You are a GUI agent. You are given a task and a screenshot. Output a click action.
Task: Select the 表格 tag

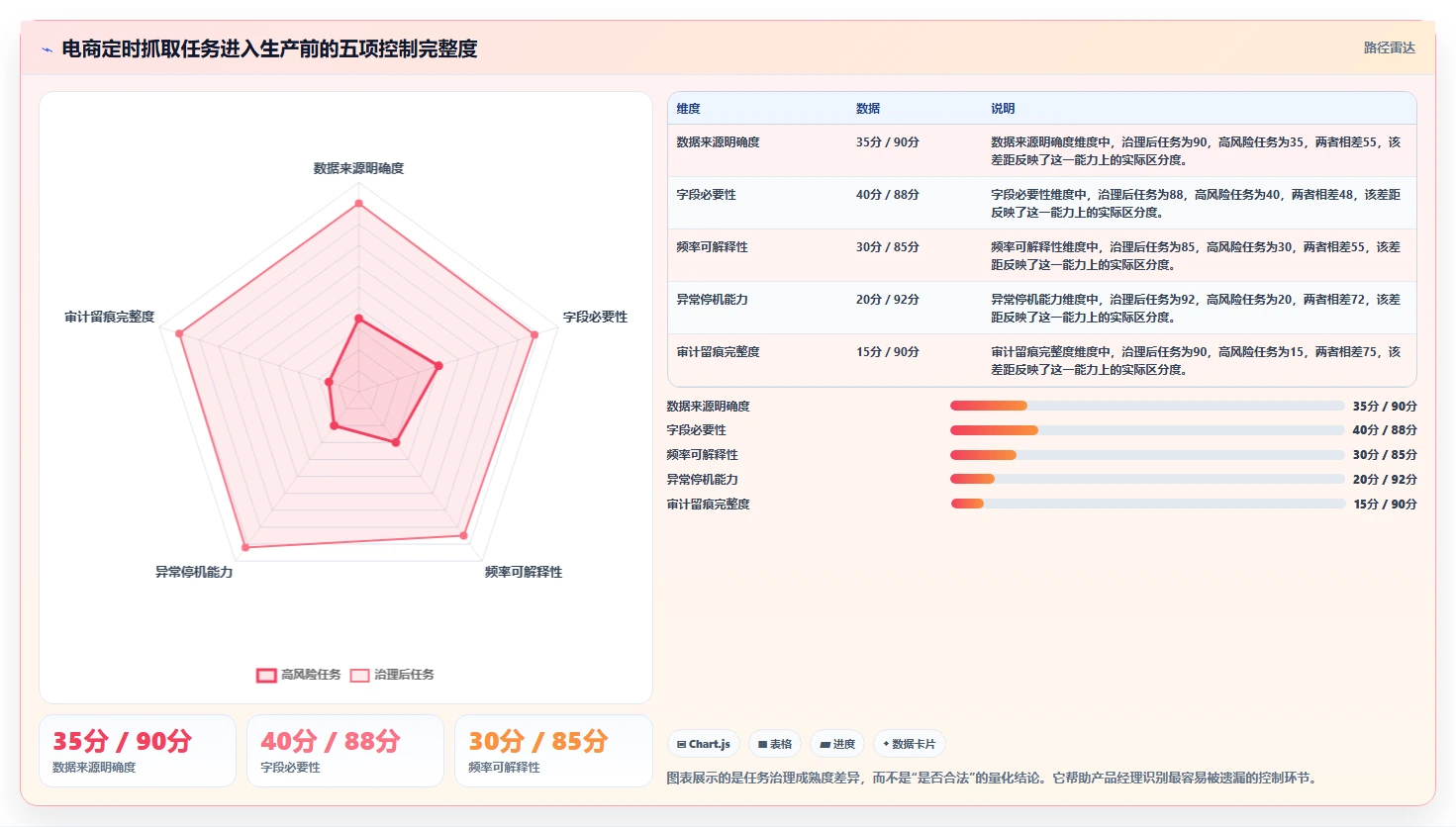click(775, 744)
